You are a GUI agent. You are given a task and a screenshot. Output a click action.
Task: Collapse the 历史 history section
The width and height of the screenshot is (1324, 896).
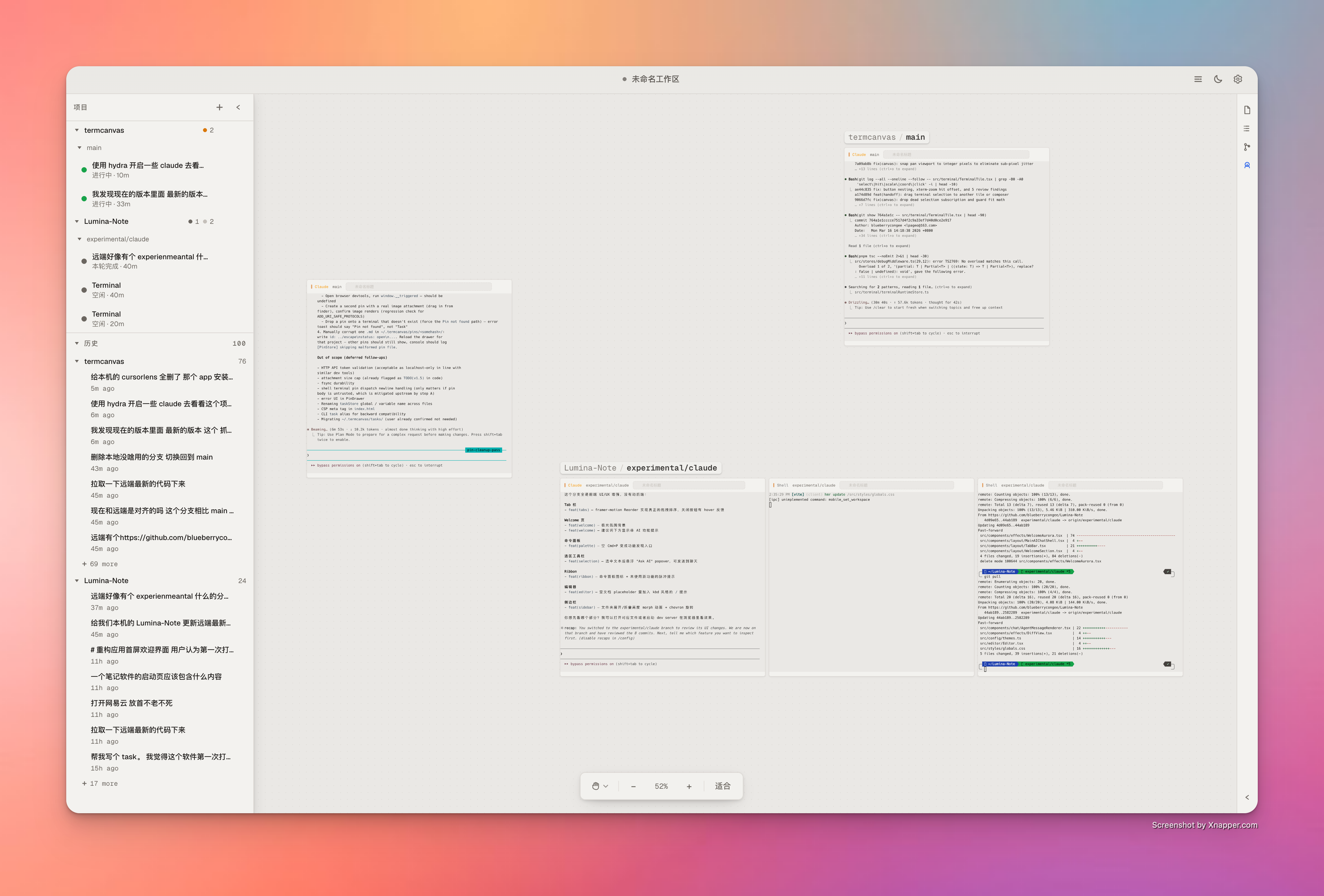[x=77, y=343]
